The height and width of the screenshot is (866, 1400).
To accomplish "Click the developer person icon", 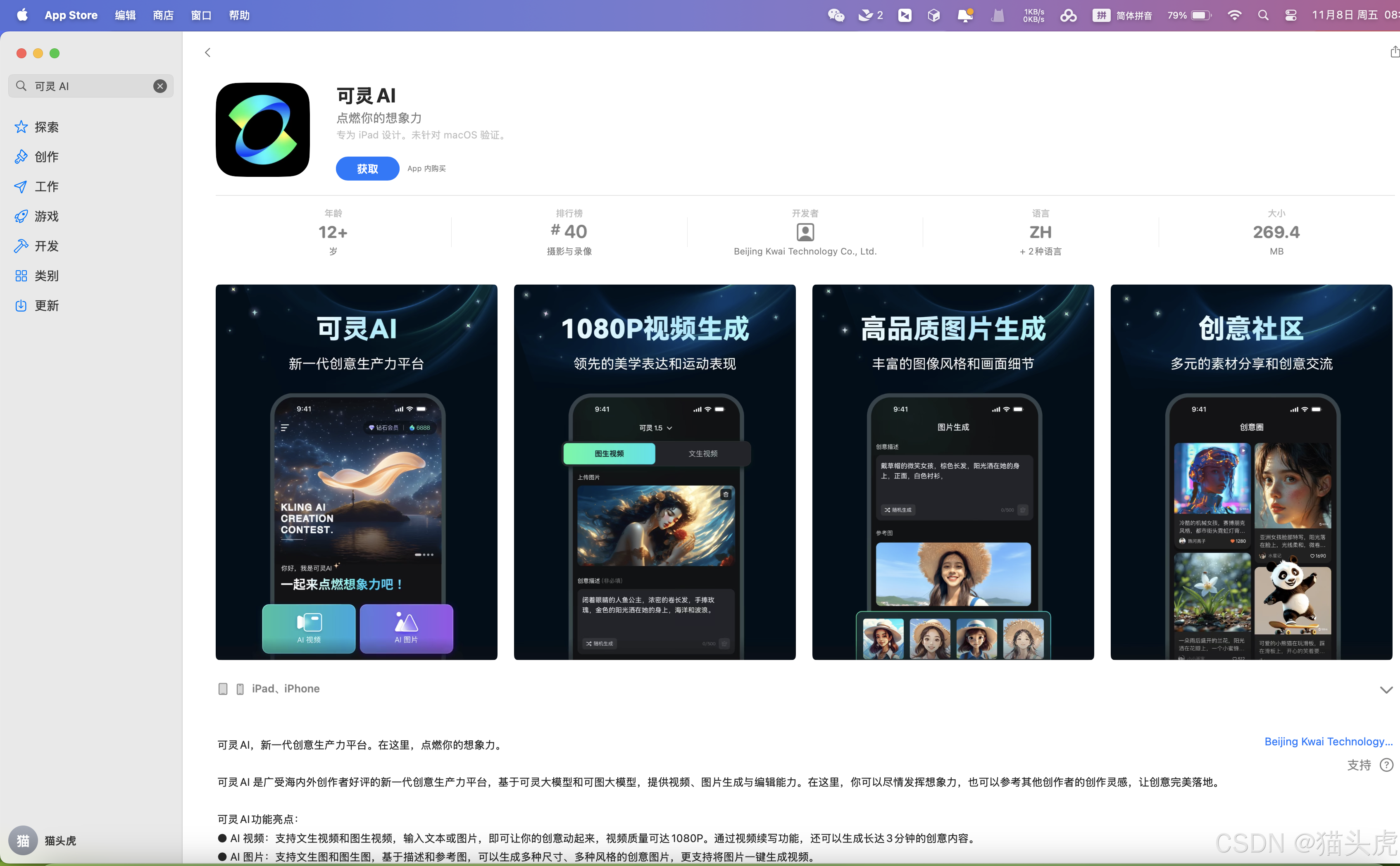I will pos(805,232).
